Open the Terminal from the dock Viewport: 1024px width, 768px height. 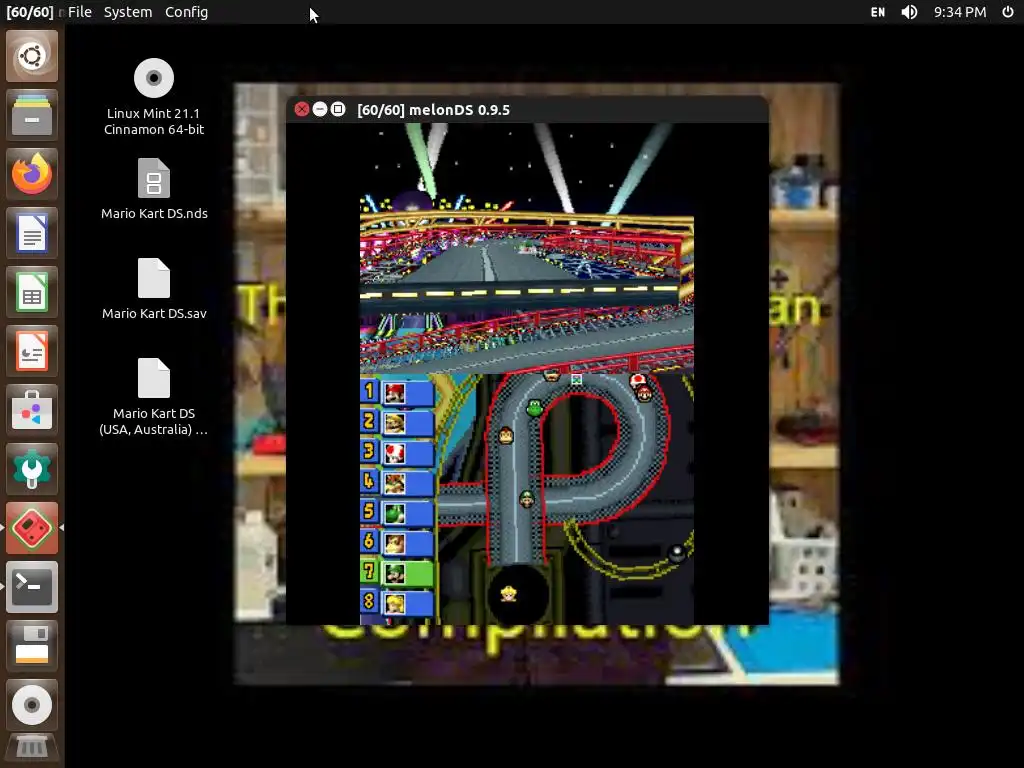pyautogui.click(x=32, y=586)
